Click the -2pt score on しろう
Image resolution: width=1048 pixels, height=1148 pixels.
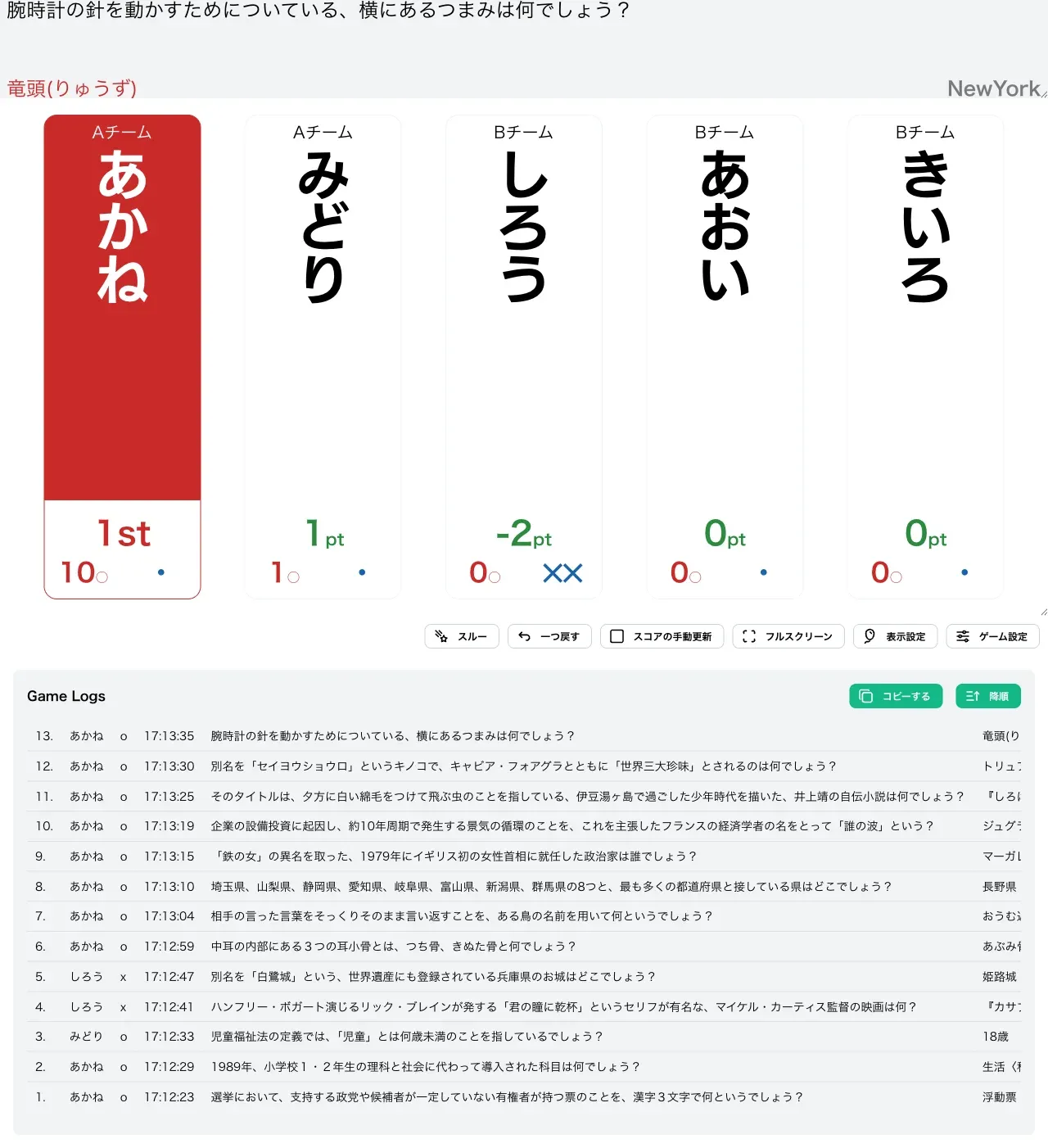point(524,534)
